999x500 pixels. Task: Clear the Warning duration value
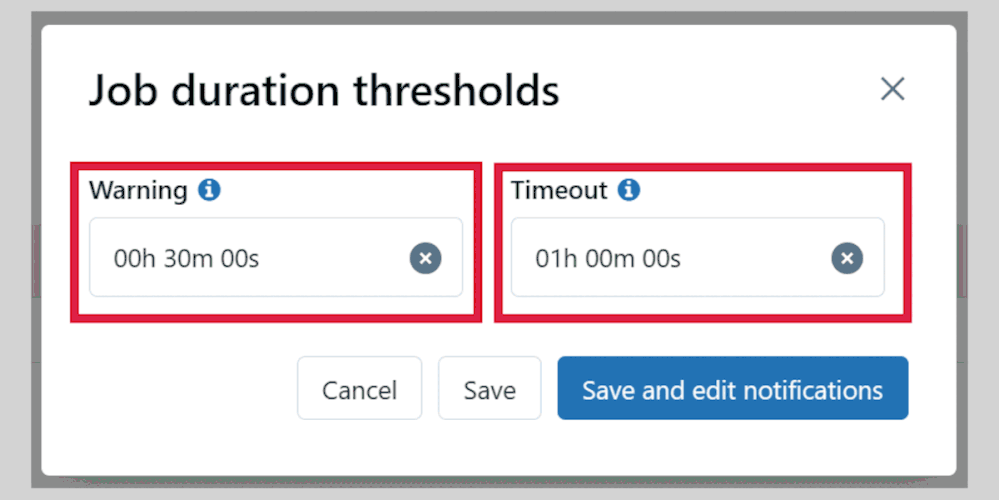425,259
